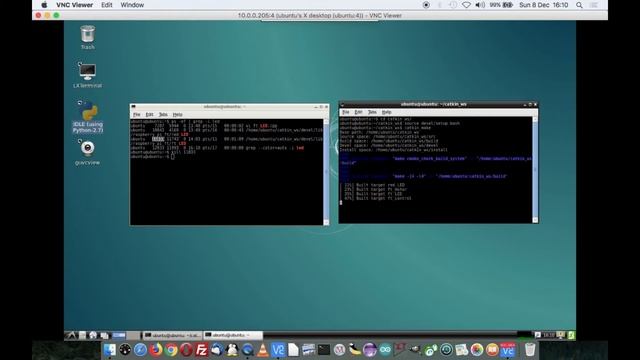This screenshot has height=360, width=640.
Task: Open the macOS Edit menu
Action: pos(107,5)
